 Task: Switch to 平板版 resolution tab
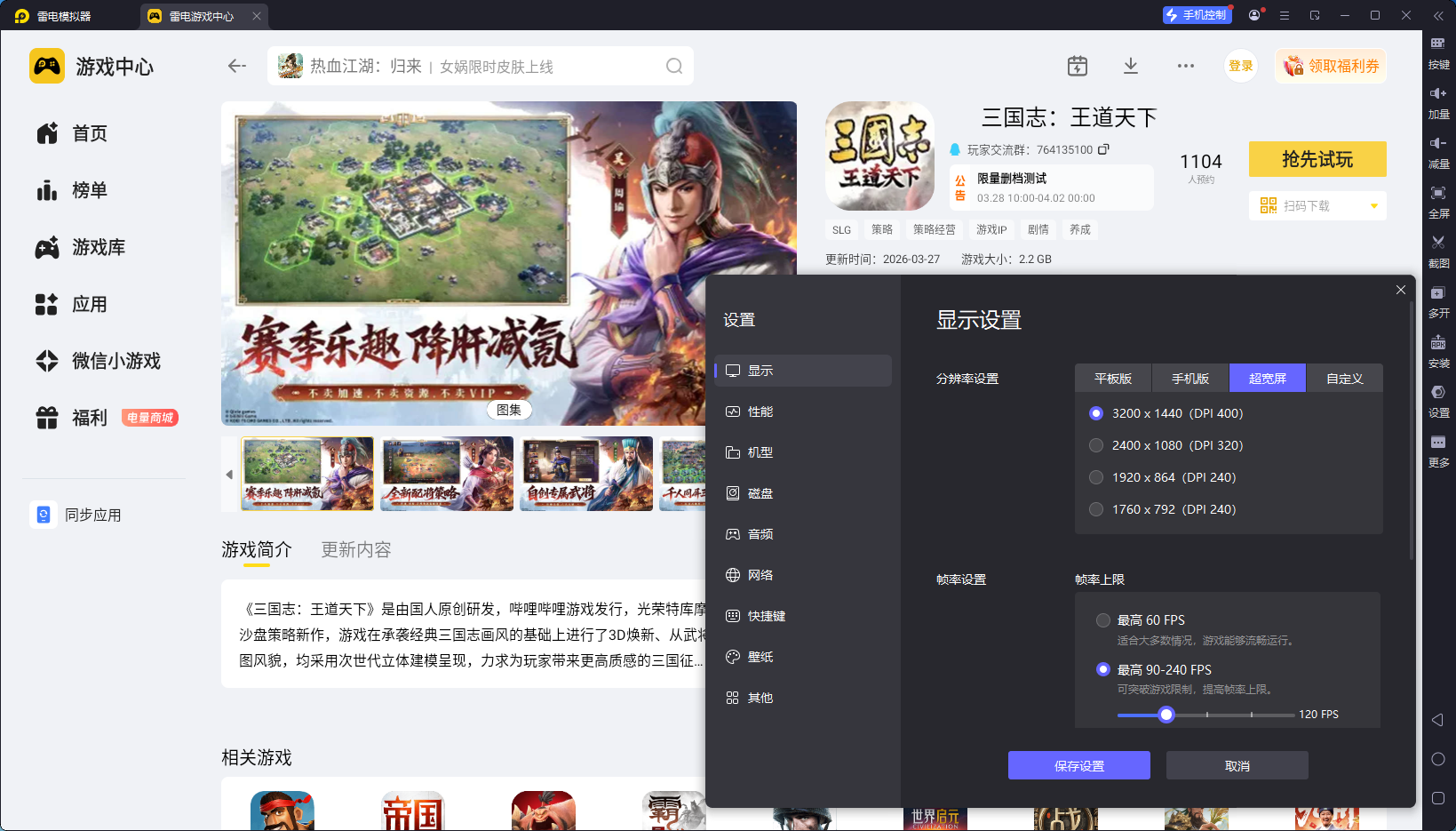tap(1113, 379)
